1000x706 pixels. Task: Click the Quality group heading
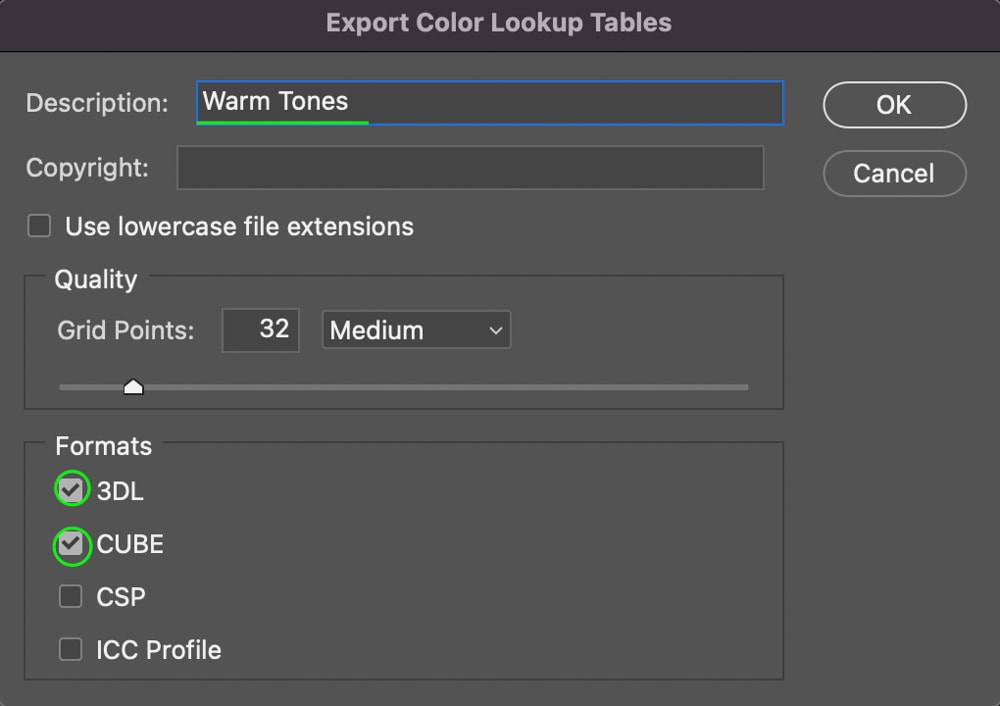[96, 279]
